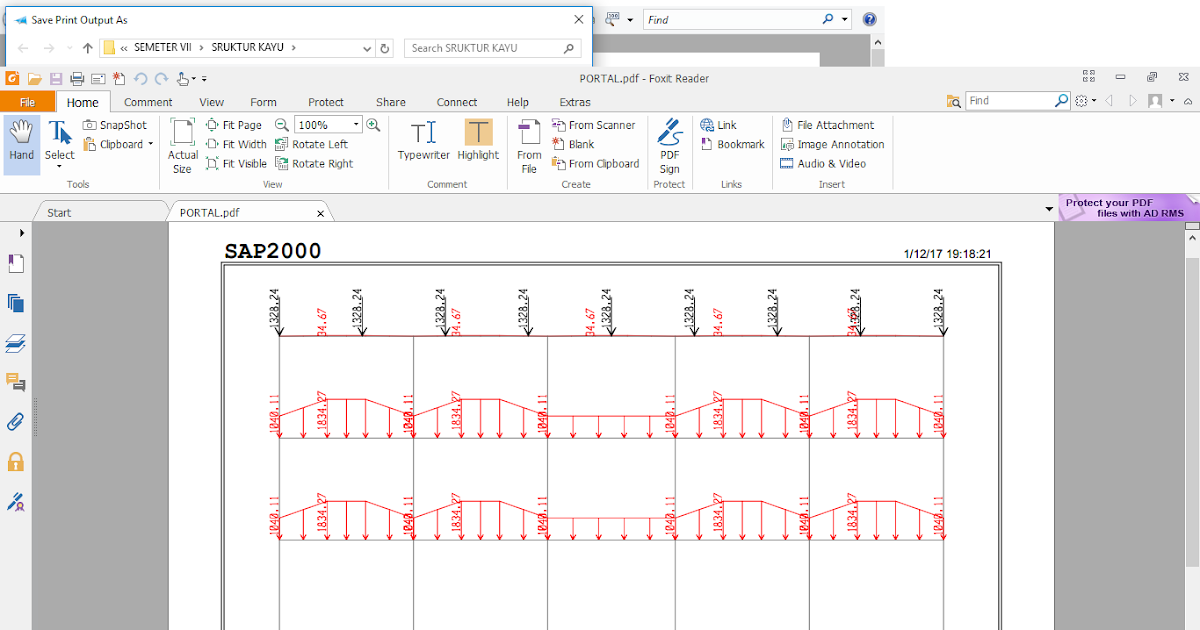Switch to the Form ribbon tab

pos(263,102)
